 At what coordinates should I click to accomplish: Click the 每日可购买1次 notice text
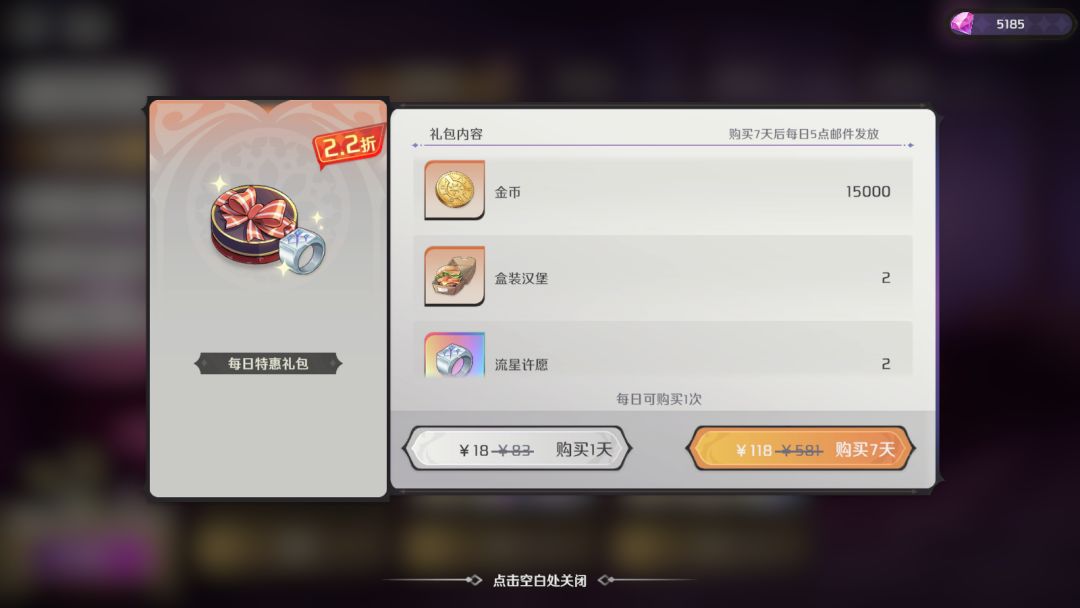click(x=658, y=399)
